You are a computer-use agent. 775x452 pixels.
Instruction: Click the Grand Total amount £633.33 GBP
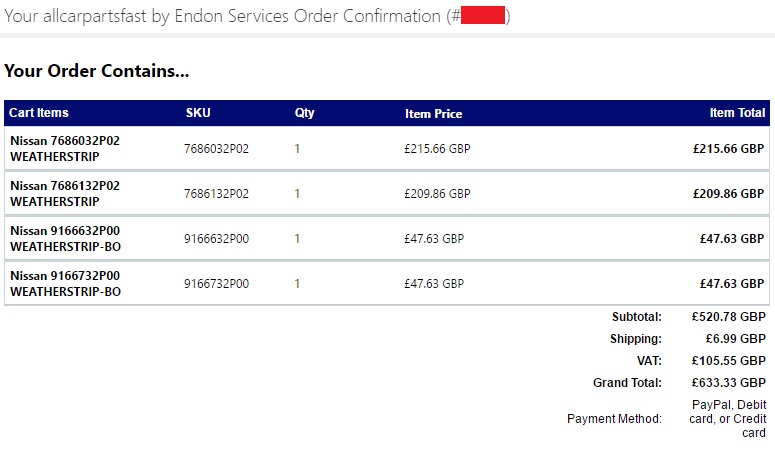click(x=728, y=383)
